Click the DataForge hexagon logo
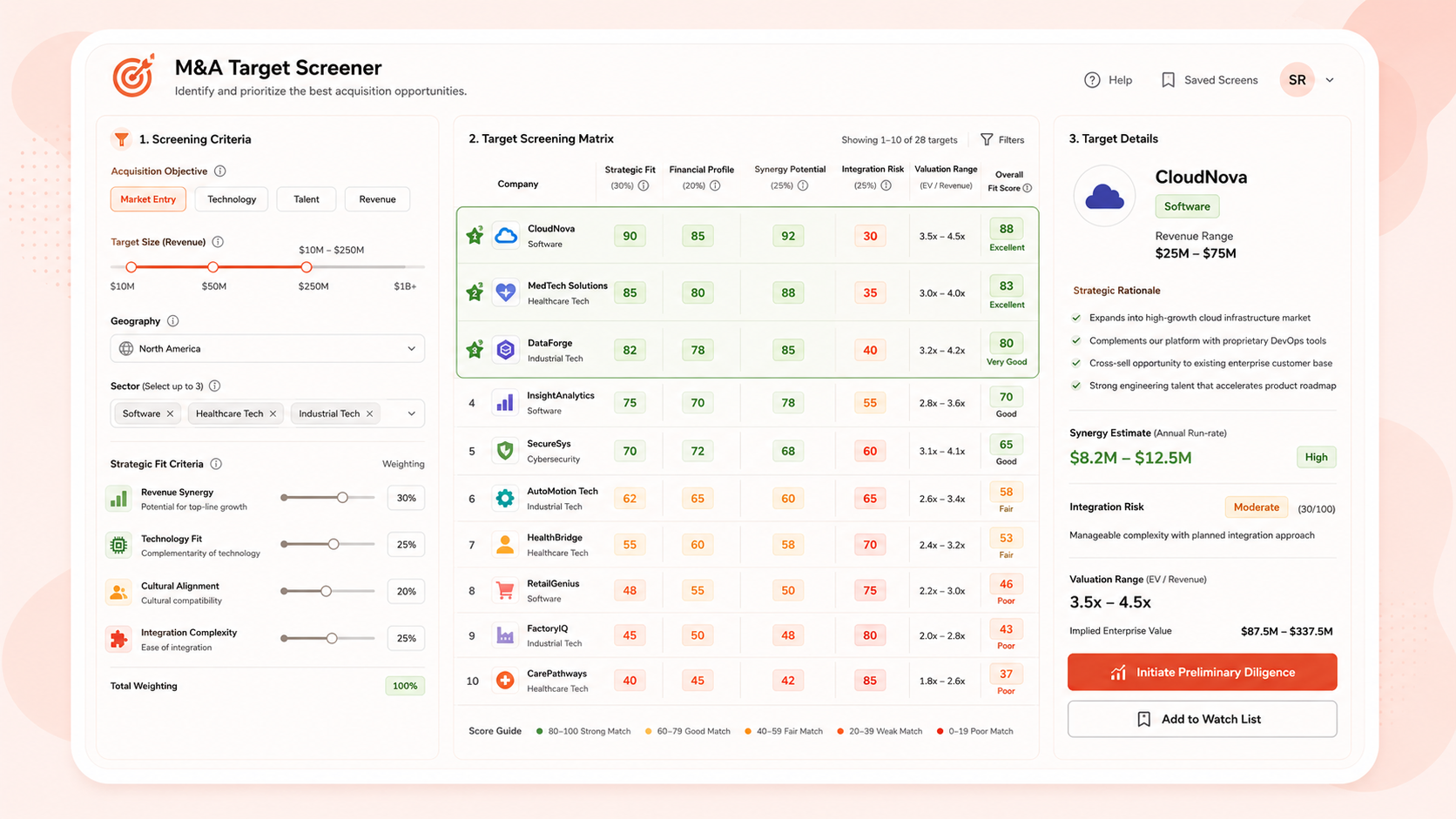The width and height of the screenshot is (1456, 819). (506, 350)
